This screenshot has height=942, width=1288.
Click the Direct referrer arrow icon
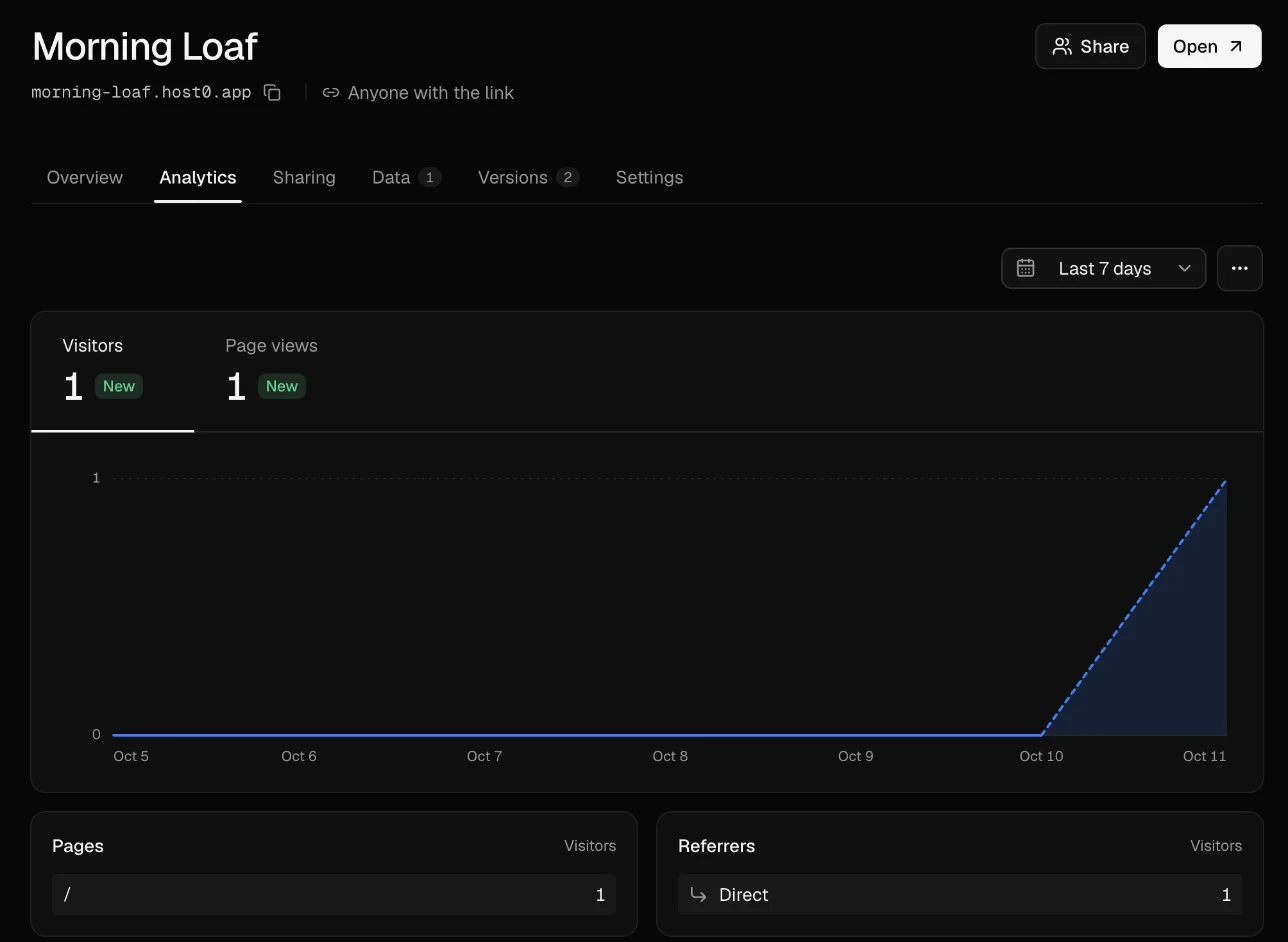pyautogui.click(x=699, y=895)
